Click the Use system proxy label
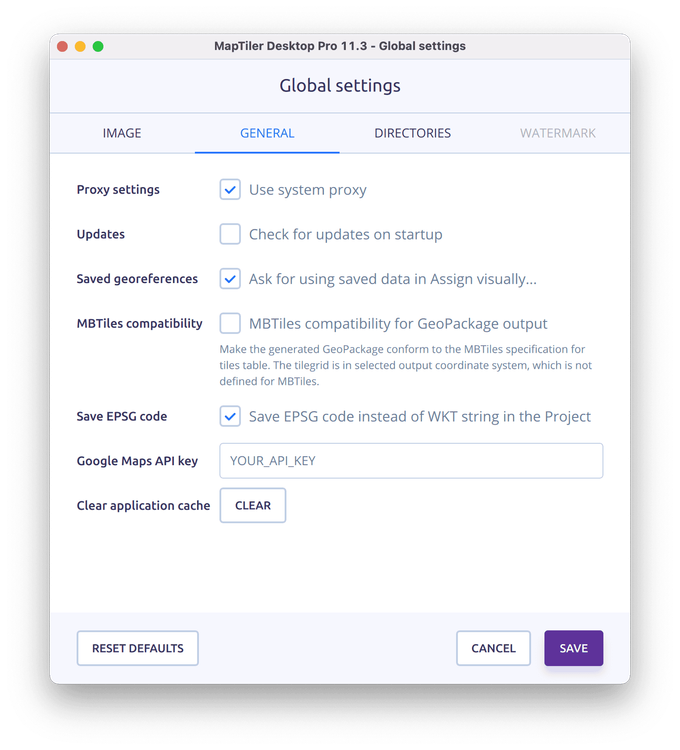Viewport: 680px width, 750px height. [307, 190]
